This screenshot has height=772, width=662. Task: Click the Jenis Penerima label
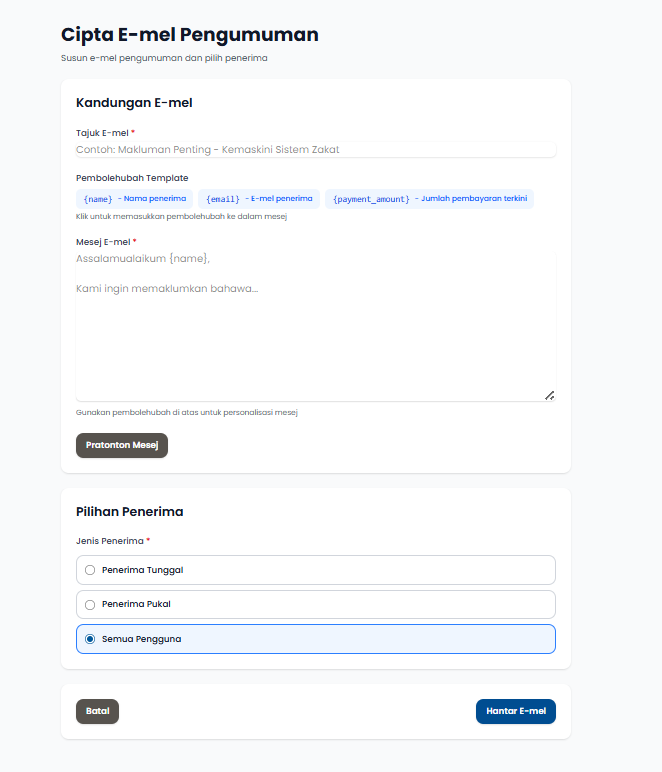point(110,541)
